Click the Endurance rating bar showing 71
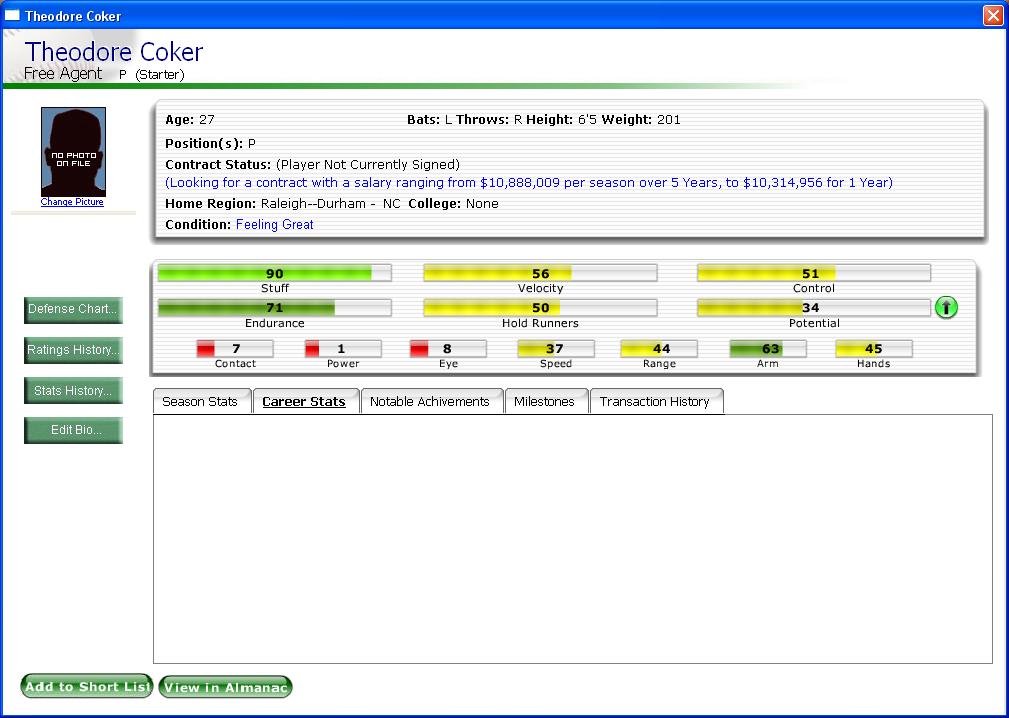1009x718 pixels. [275, 308]
